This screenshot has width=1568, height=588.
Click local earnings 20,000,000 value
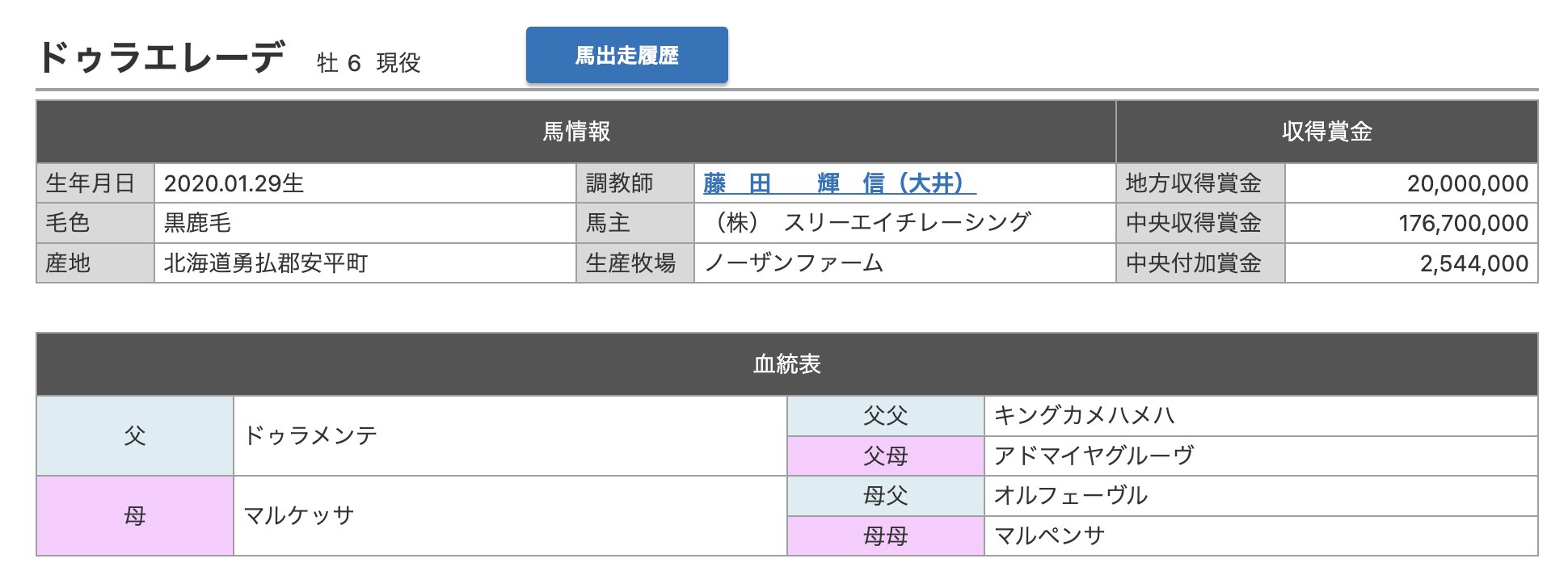1467,183
